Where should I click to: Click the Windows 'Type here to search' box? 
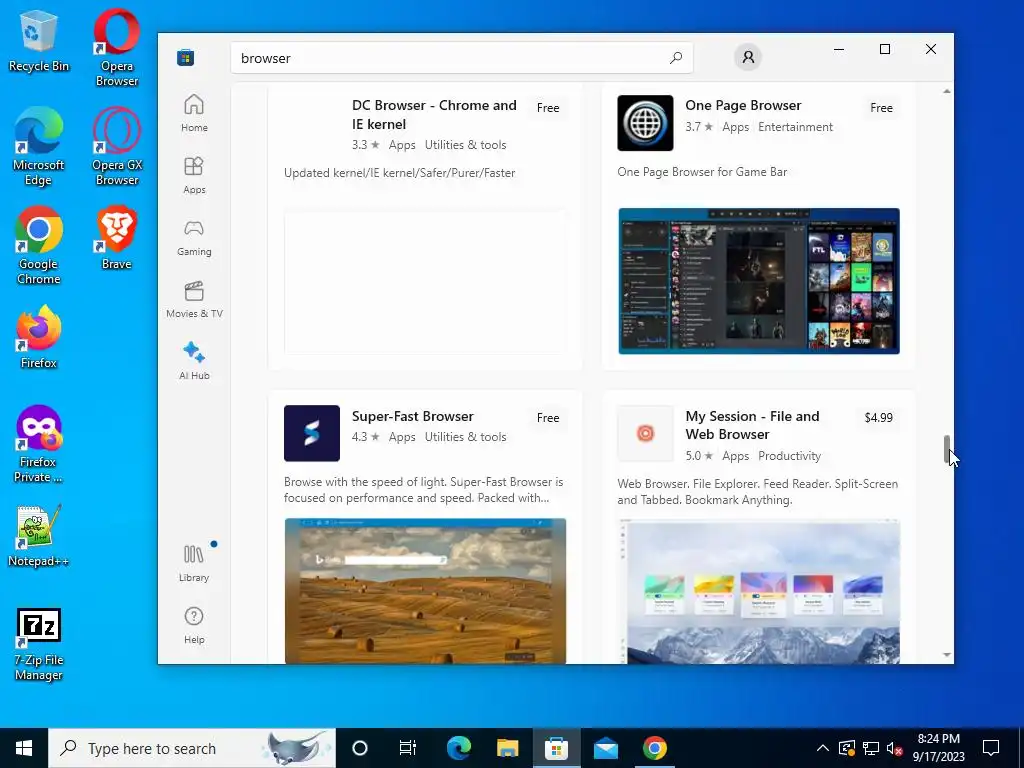tap(192, 748)
